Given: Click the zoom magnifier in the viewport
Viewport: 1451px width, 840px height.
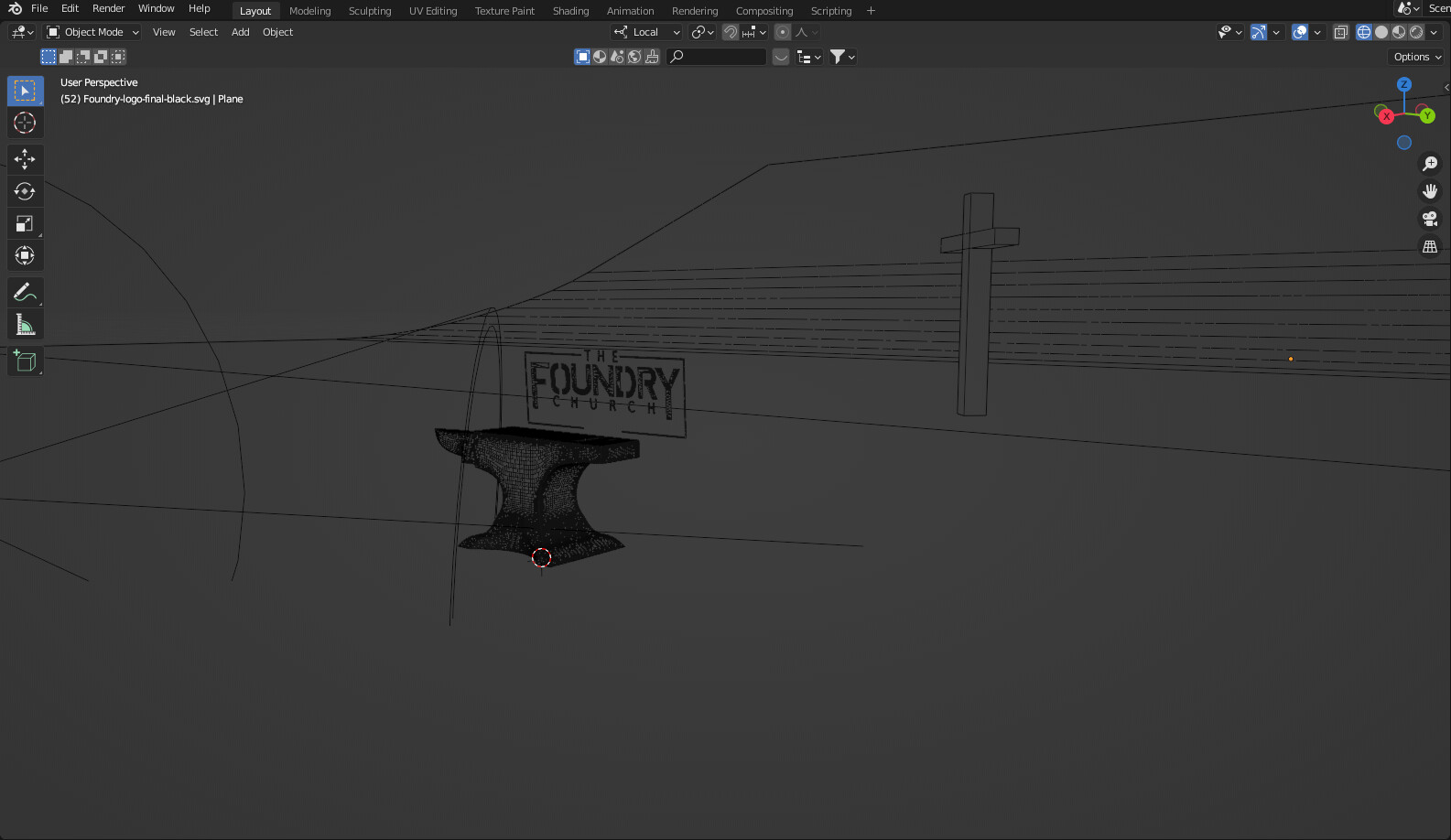Looking at the screenshot, I should point(1430,164).
